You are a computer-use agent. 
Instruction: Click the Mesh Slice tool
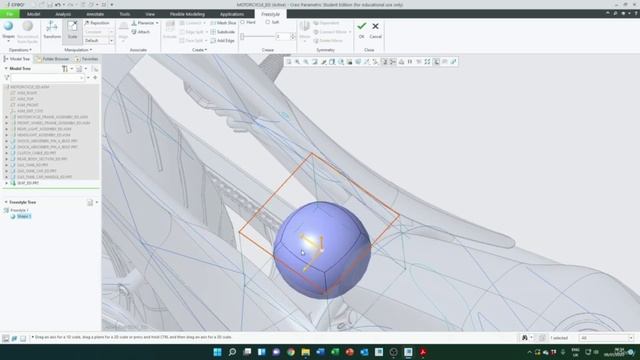click(223, 23)
